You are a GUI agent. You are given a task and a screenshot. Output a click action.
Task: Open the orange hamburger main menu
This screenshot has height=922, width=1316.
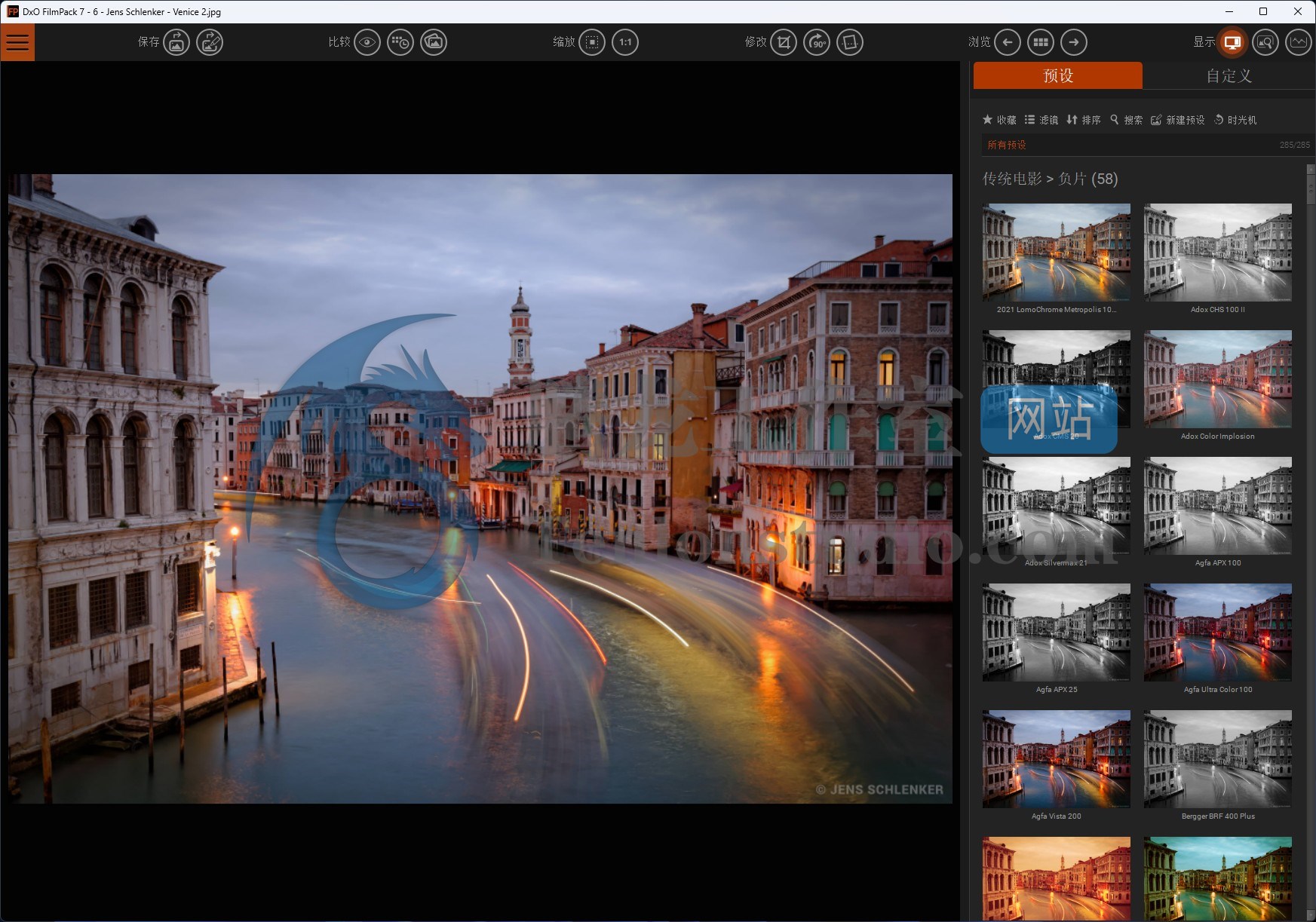tap(17, 42)
